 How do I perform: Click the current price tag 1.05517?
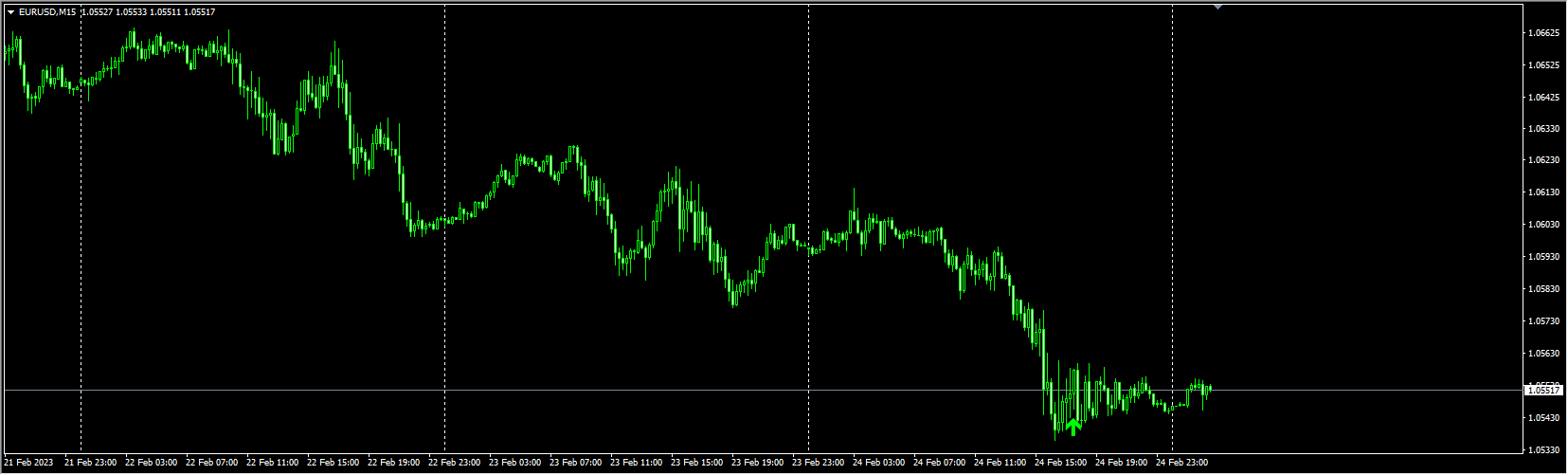pyautogui.click(x=1543, y=390)
